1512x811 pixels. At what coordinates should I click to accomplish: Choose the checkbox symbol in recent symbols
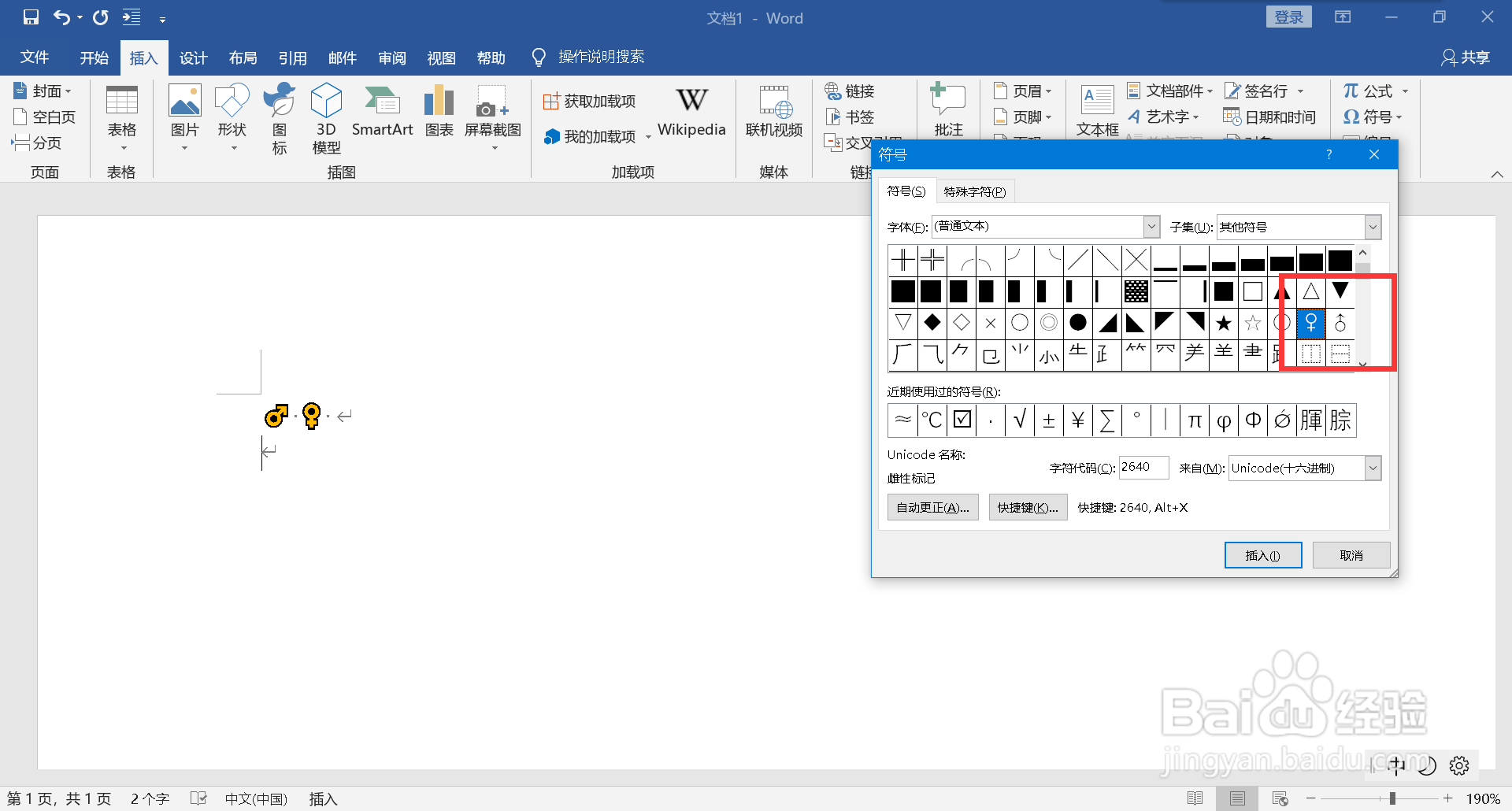pyautogui.click(x=962, y=420)
